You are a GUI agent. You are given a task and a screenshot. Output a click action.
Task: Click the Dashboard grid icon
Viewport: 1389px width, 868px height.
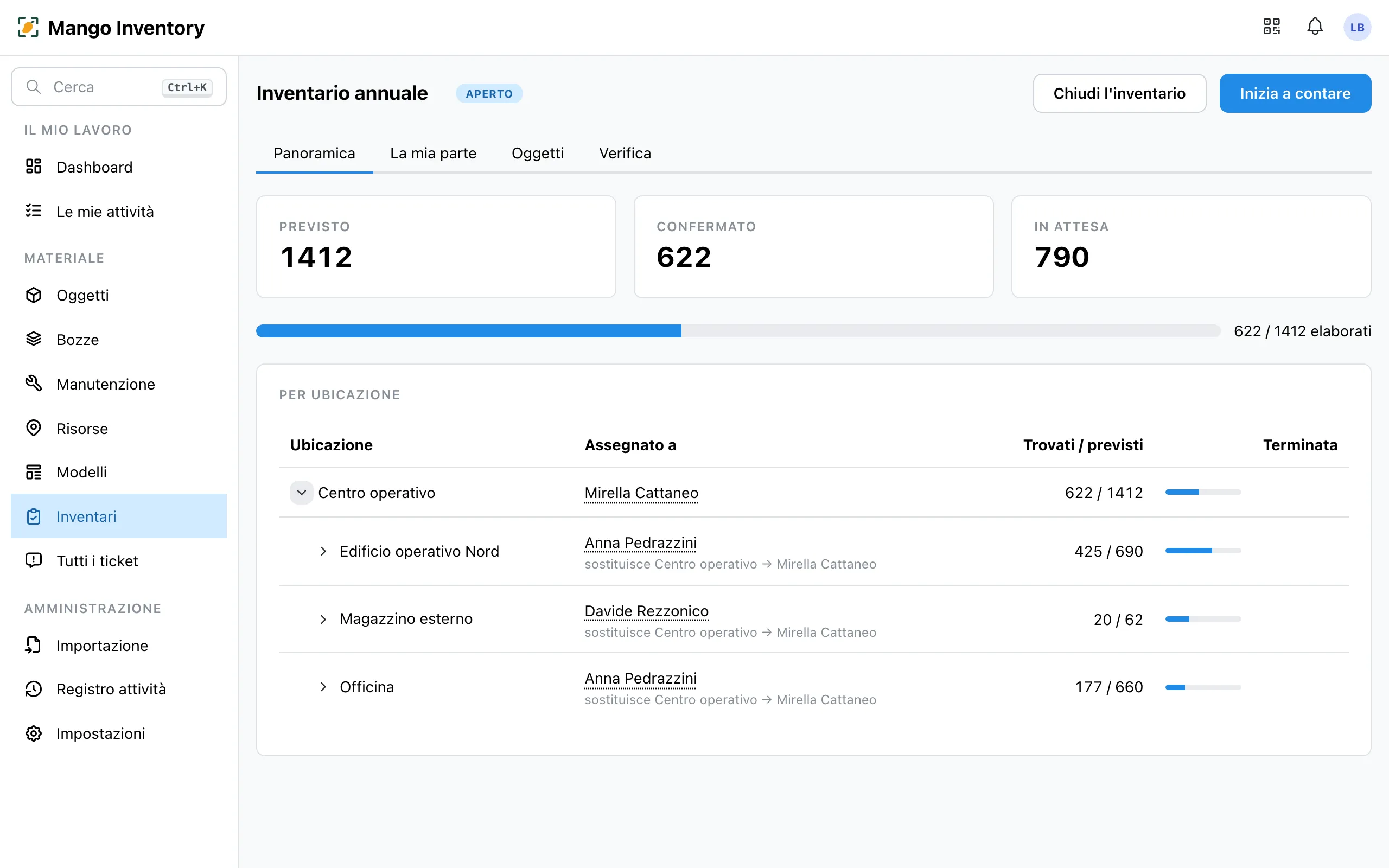click(x=33, y=167)
